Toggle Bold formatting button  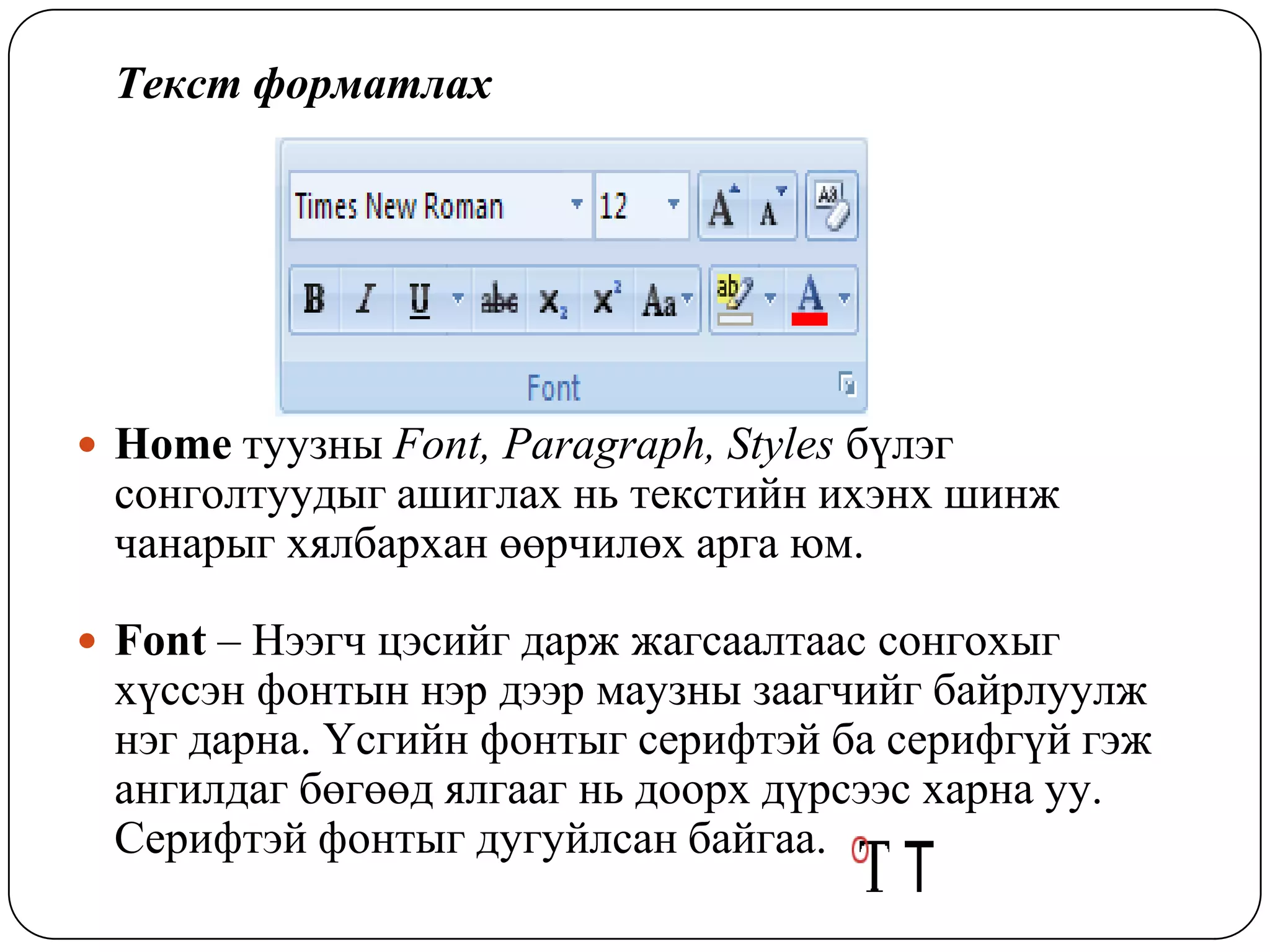pos(314,300)
